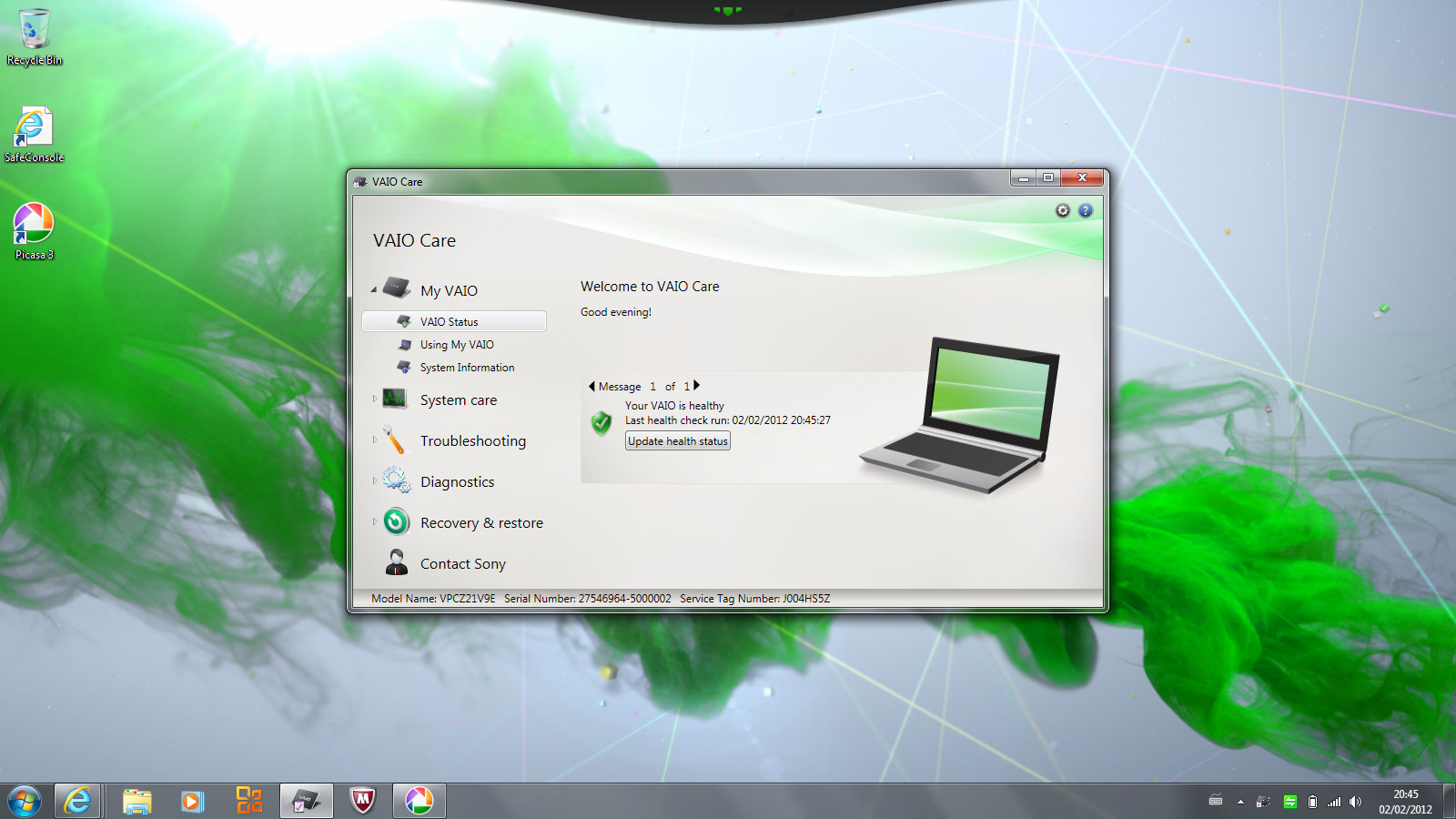
Task: Click the Contact Sony person icon
Action: [x=396, y=562]
